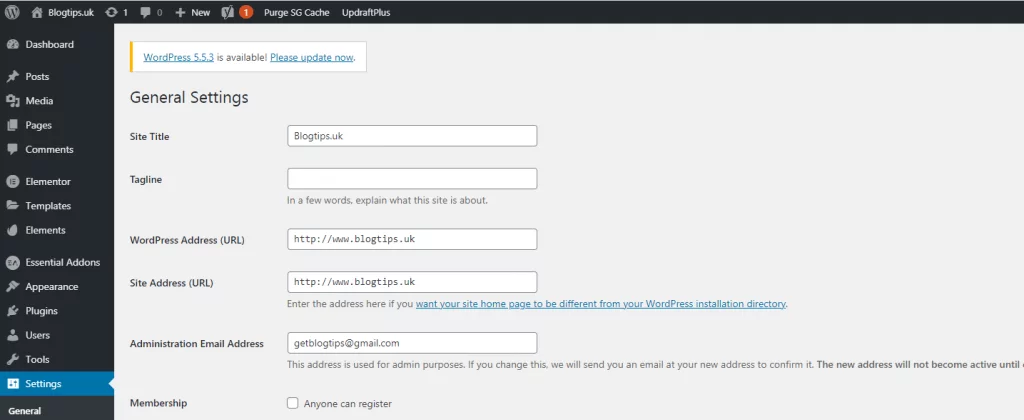Click the Tagline label

point(146,180)
